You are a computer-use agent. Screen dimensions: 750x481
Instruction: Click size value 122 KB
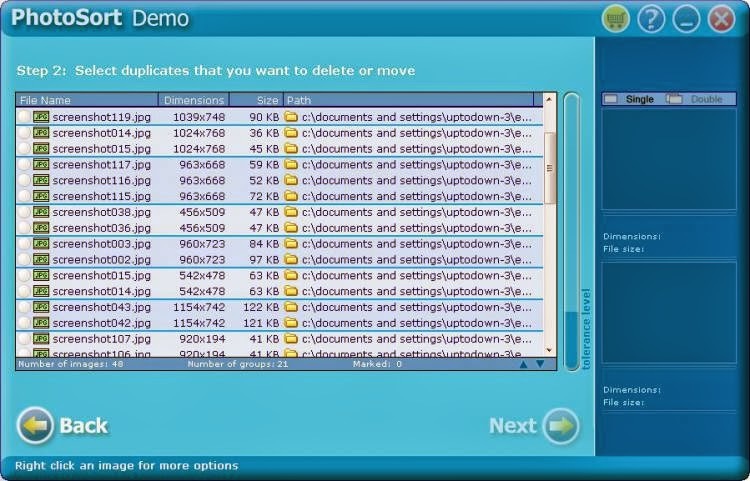point(261,307)
